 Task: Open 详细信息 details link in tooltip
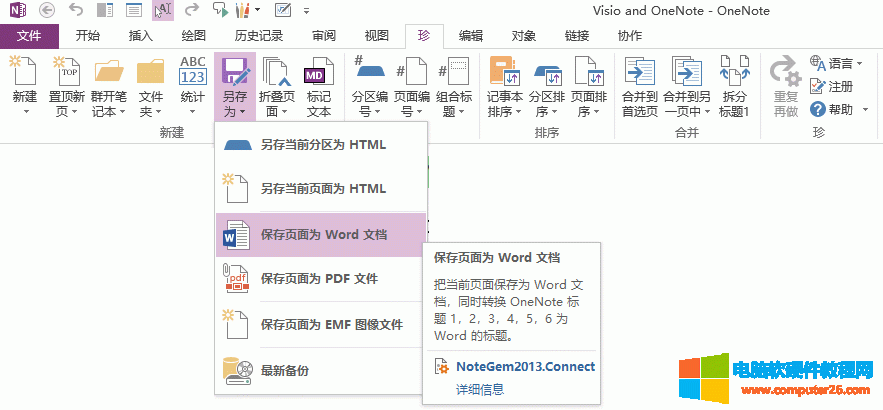(x=480, y=389)
